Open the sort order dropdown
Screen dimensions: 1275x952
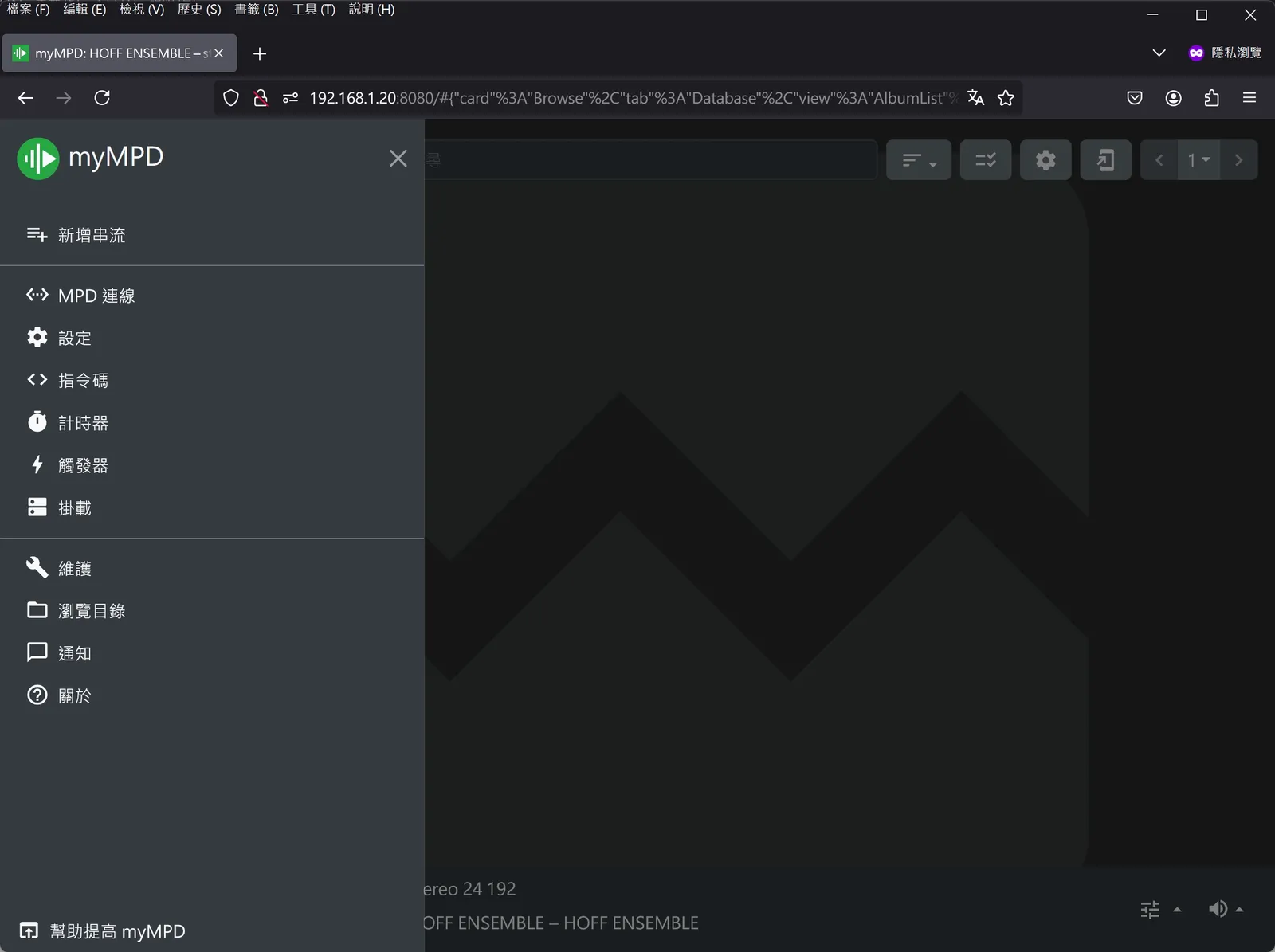point(919,160)
